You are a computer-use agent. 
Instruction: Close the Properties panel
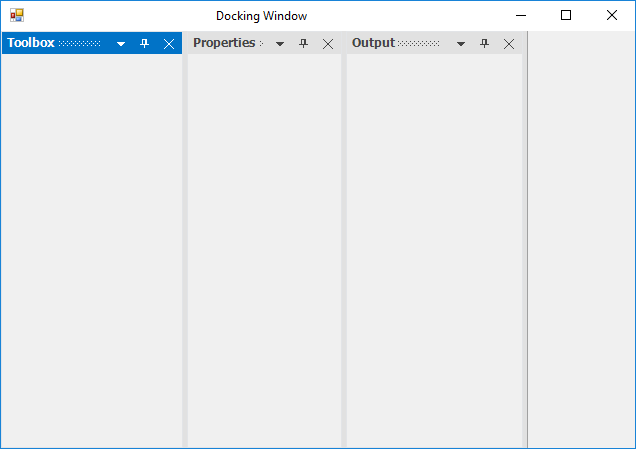pos(328,43)
